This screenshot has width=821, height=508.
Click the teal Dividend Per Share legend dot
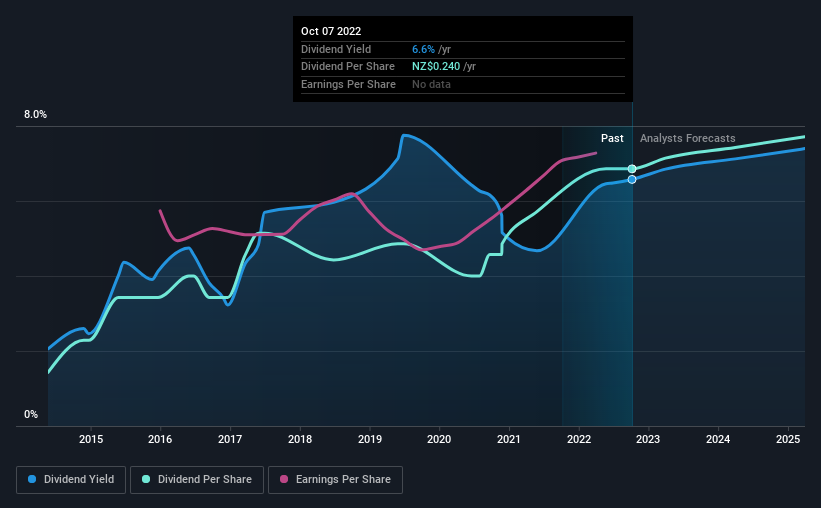tap(146, 479)
